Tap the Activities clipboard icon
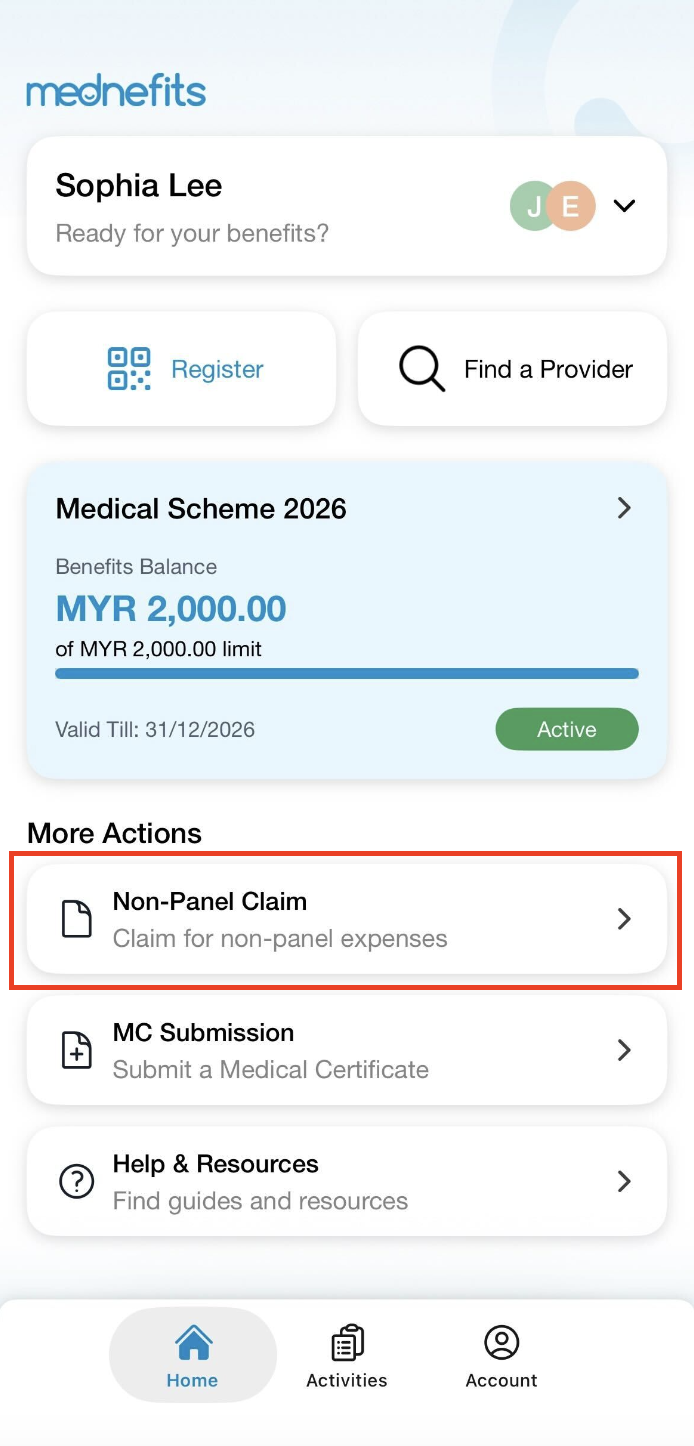 point(347,1343)
